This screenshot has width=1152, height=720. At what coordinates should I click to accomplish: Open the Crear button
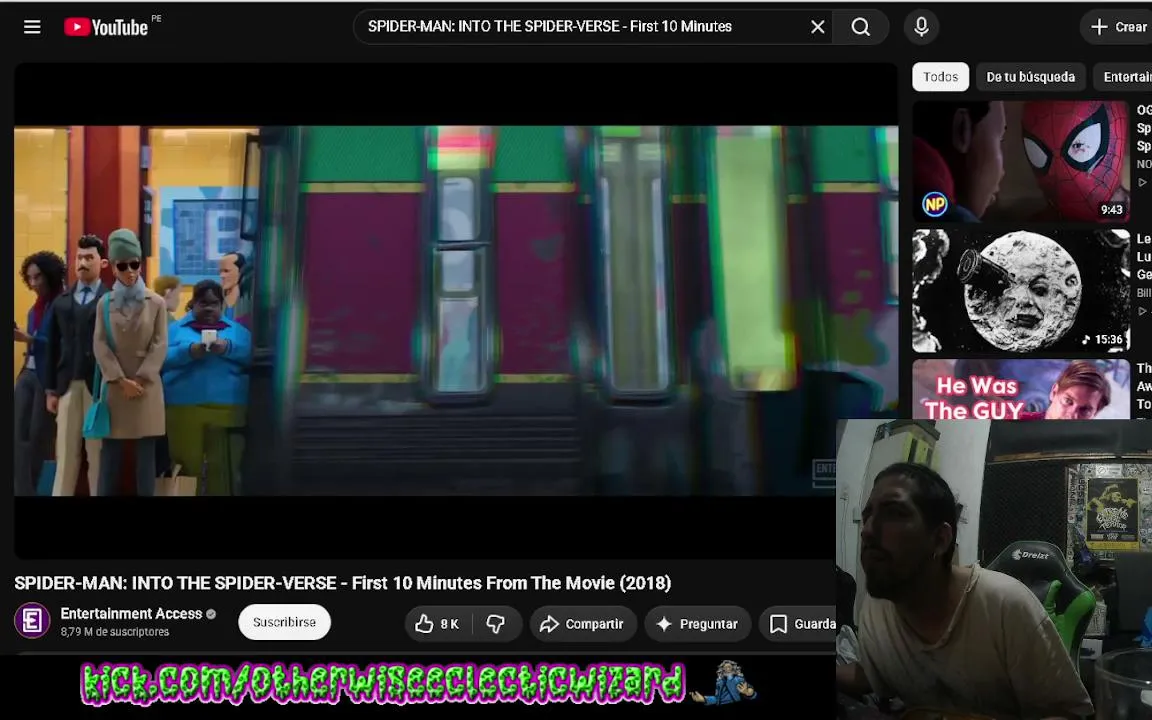pyautogui.click(x=1117, y=27)
